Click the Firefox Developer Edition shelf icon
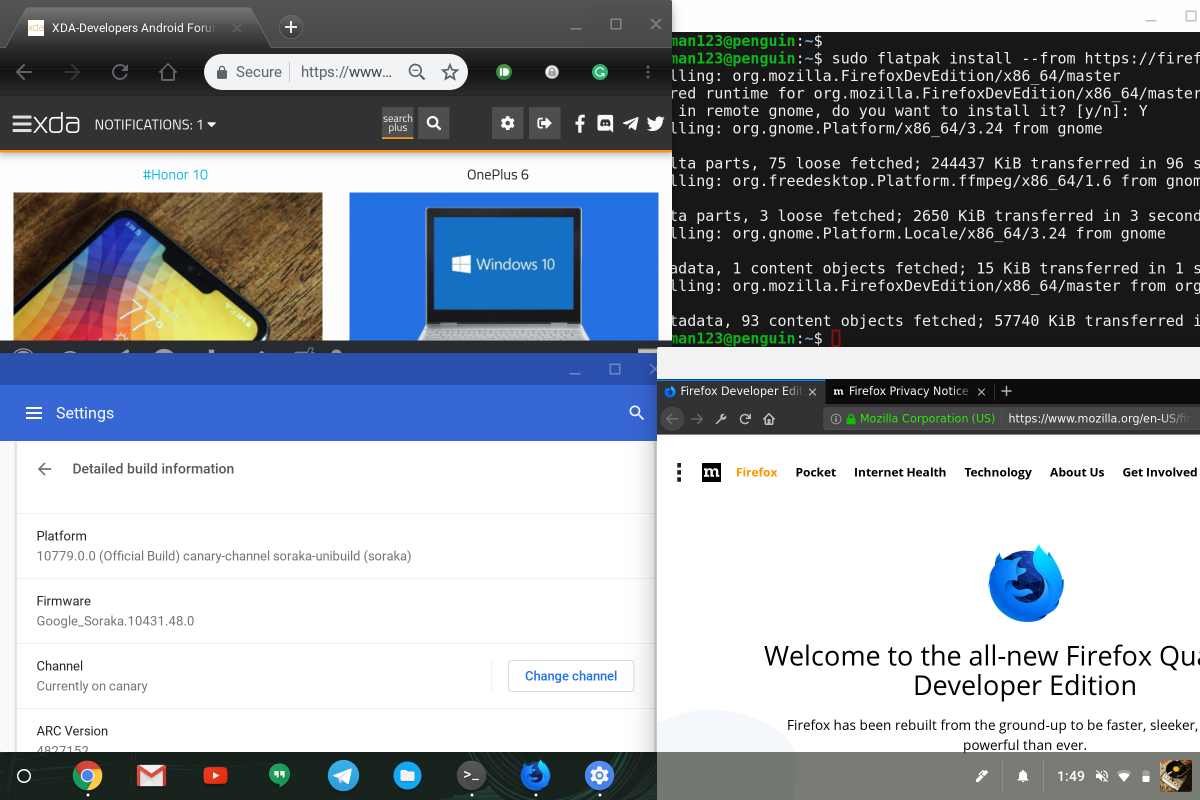Image resolution: width=1200 pixels, height=800 pixels. [x=535, y=775]
